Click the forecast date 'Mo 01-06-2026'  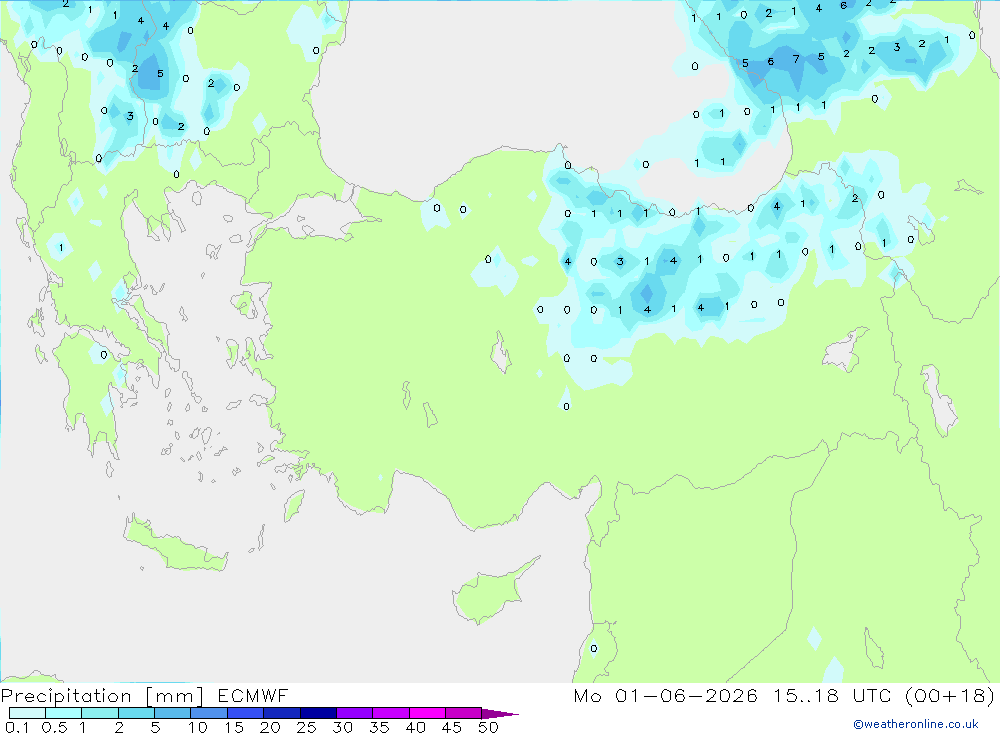pyautogui.click(x=665, y=695)
